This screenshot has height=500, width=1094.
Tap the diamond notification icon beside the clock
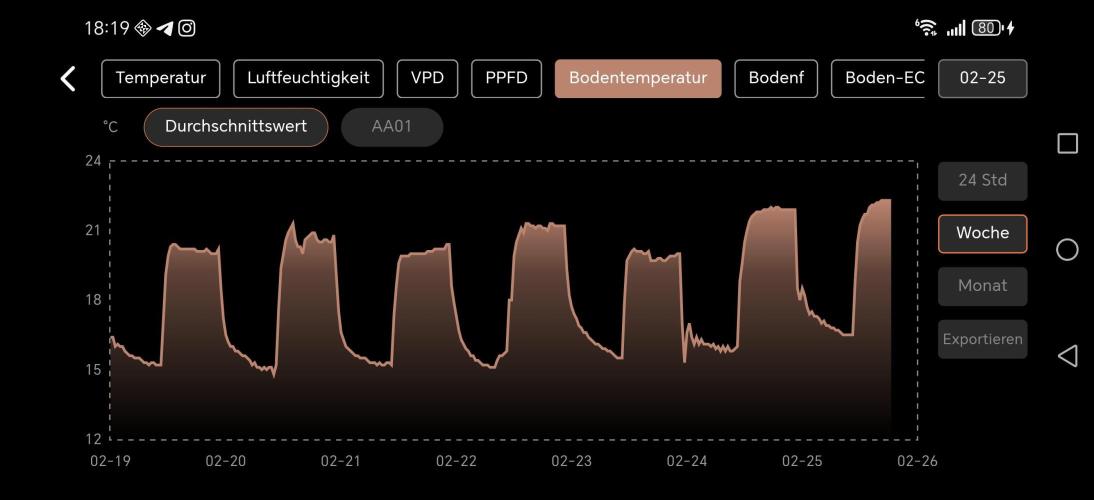click(142, 28)
